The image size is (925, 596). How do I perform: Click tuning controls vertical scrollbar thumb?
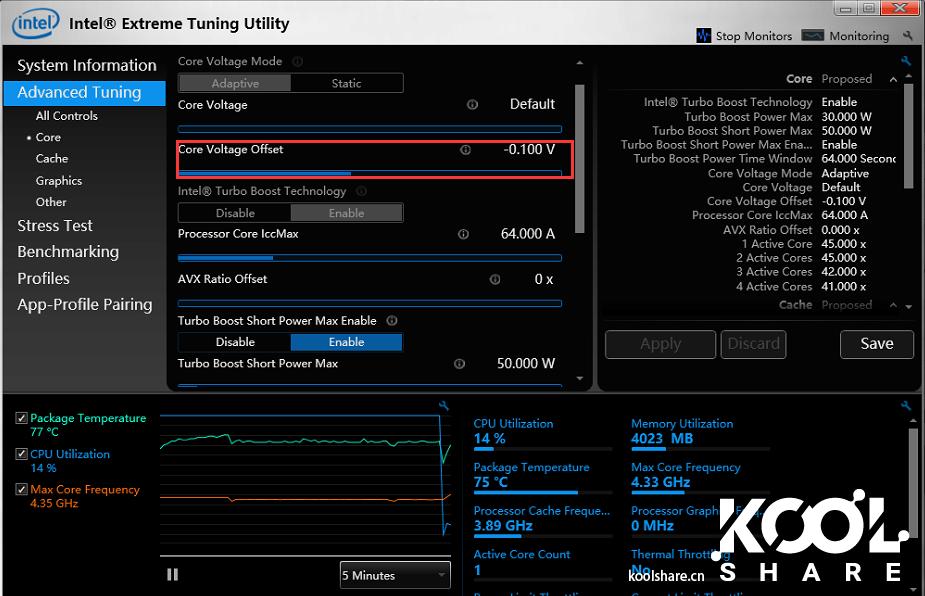579,159
